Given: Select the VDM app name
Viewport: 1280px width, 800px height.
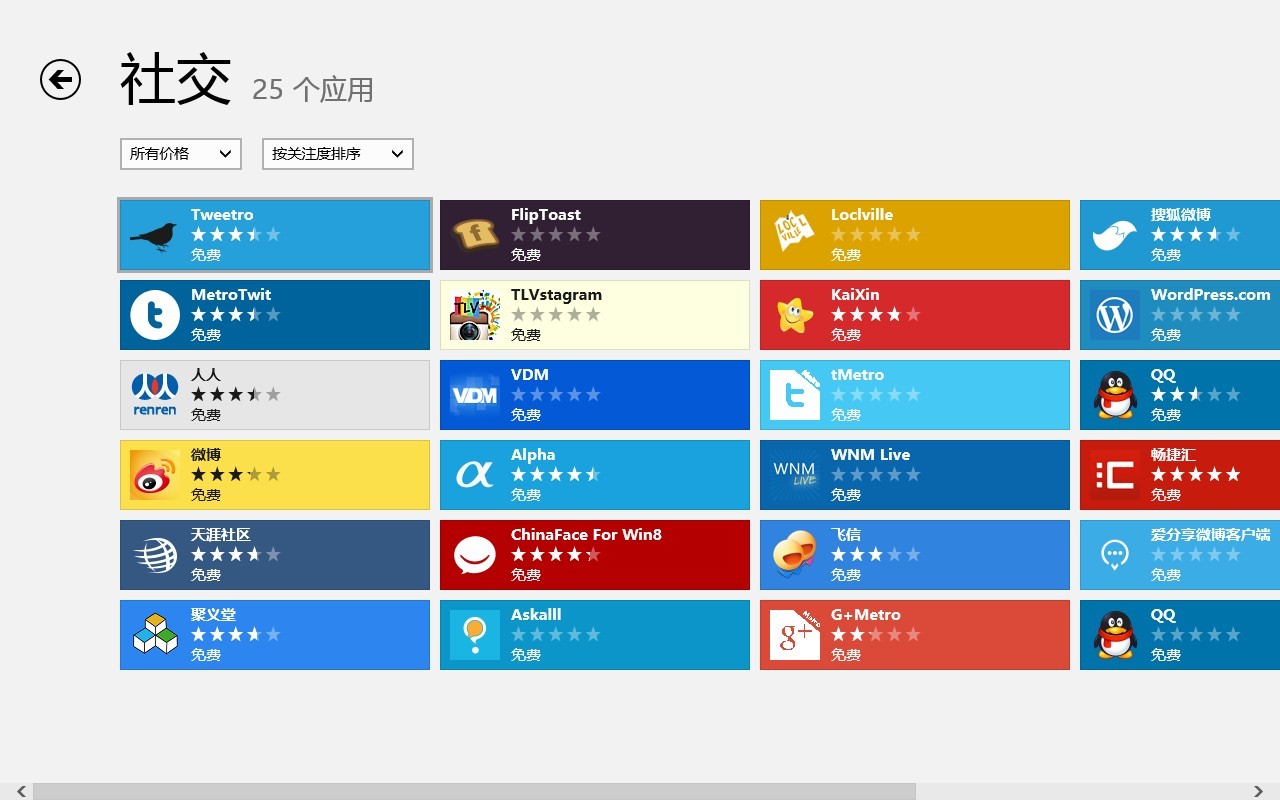Looking at the screenshot, I should pos(530,374).
